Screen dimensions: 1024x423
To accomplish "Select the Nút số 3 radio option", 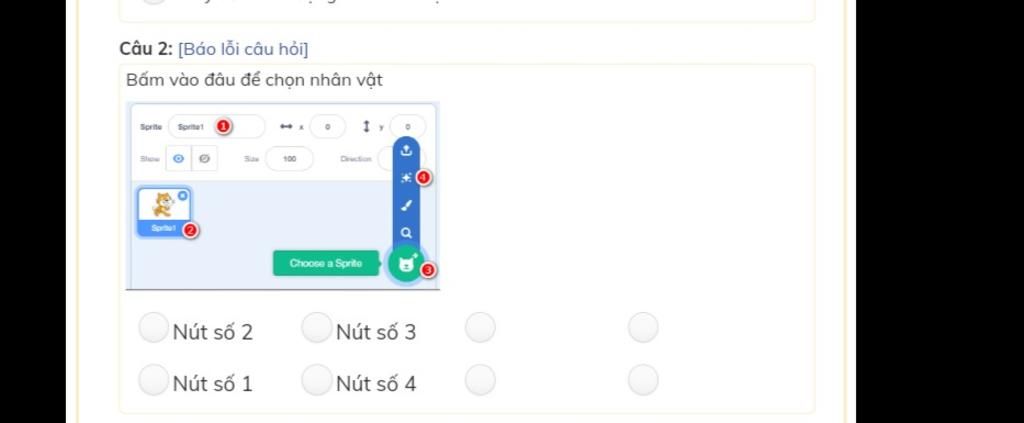I will [x=317, y=327].
